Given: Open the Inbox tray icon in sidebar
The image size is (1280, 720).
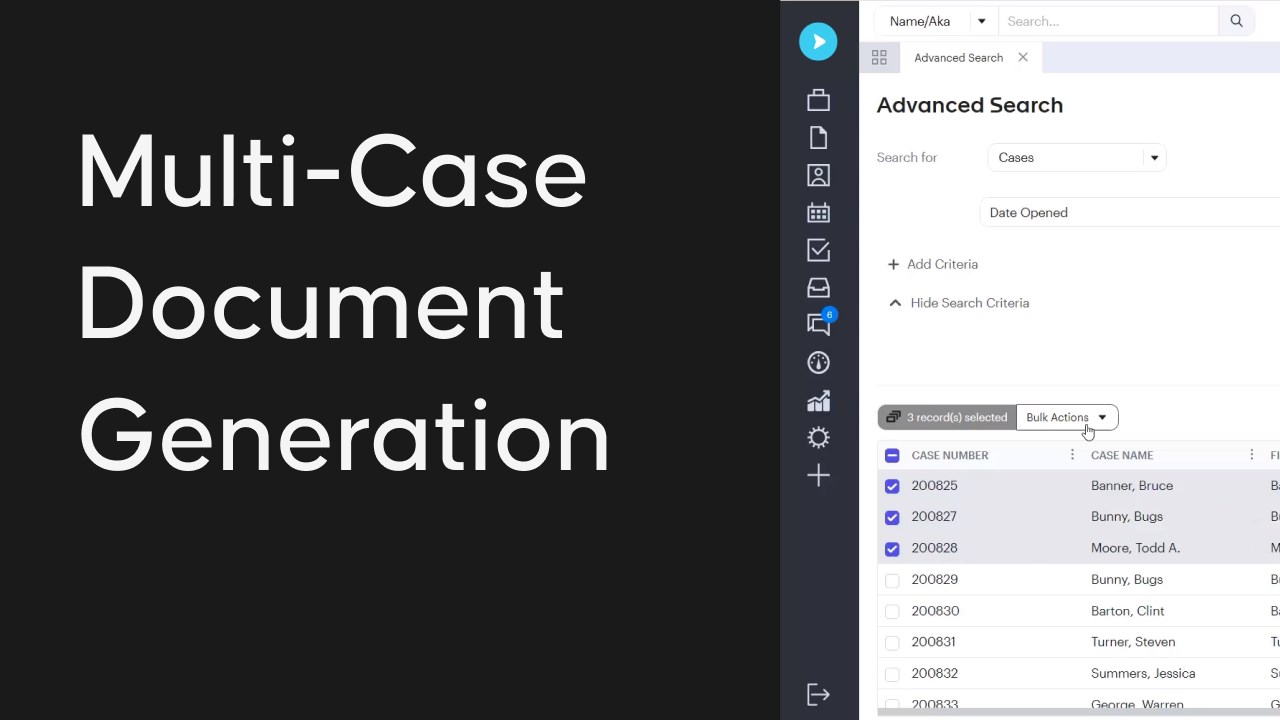Looking at the screenshot, I should pos(818,288).
